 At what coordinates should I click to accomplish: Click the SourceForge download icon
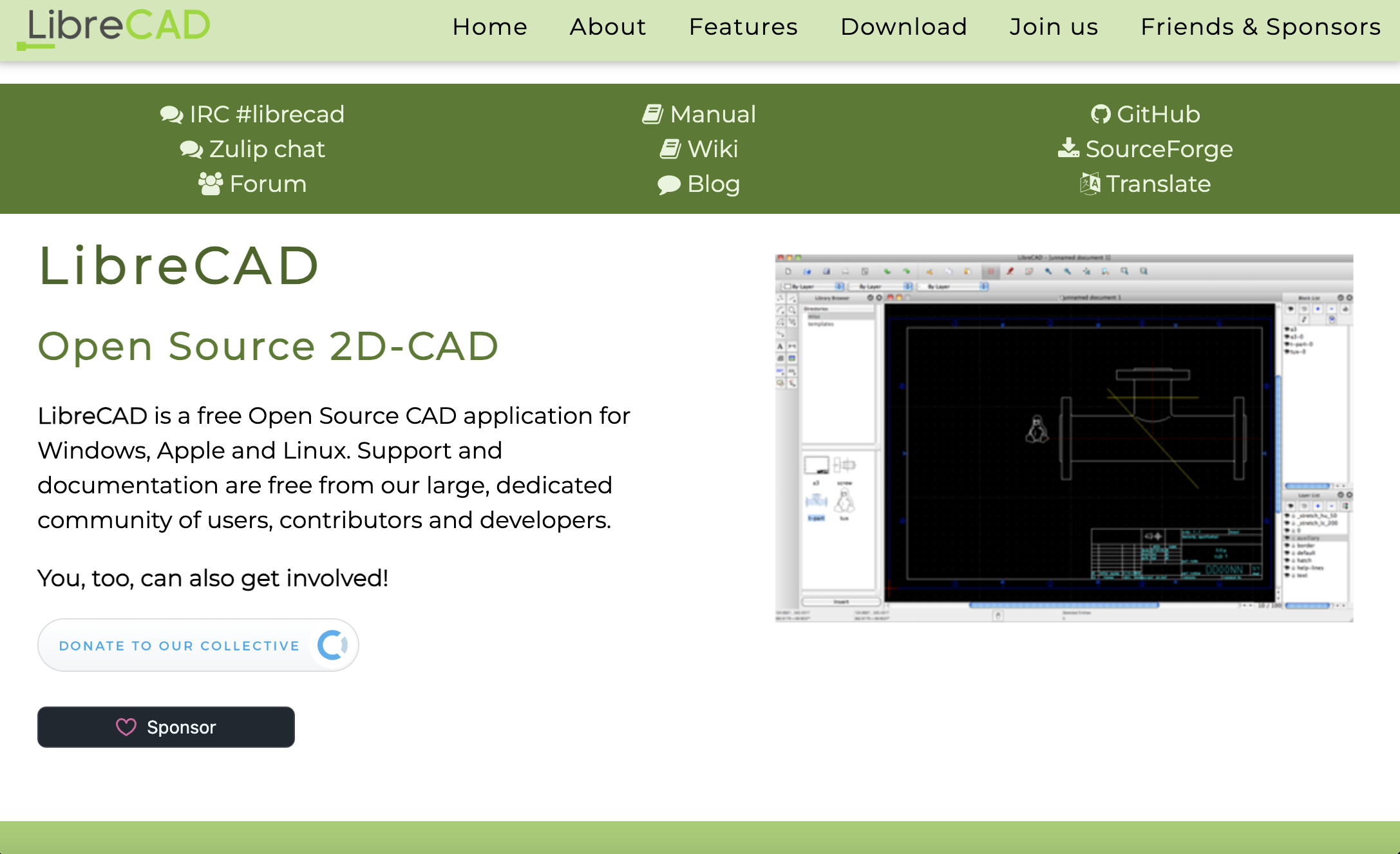(x=1069, y=148)
